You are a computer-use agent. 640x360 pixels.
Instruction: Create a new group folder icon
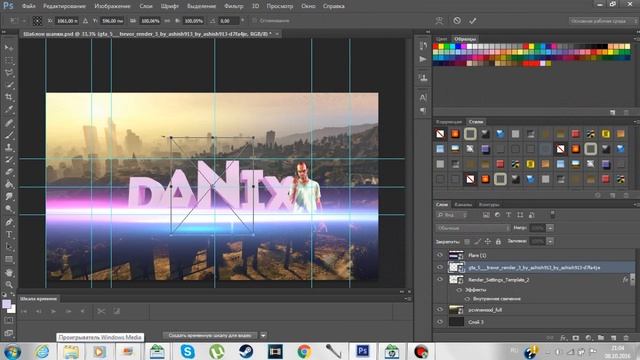[601, 338]
